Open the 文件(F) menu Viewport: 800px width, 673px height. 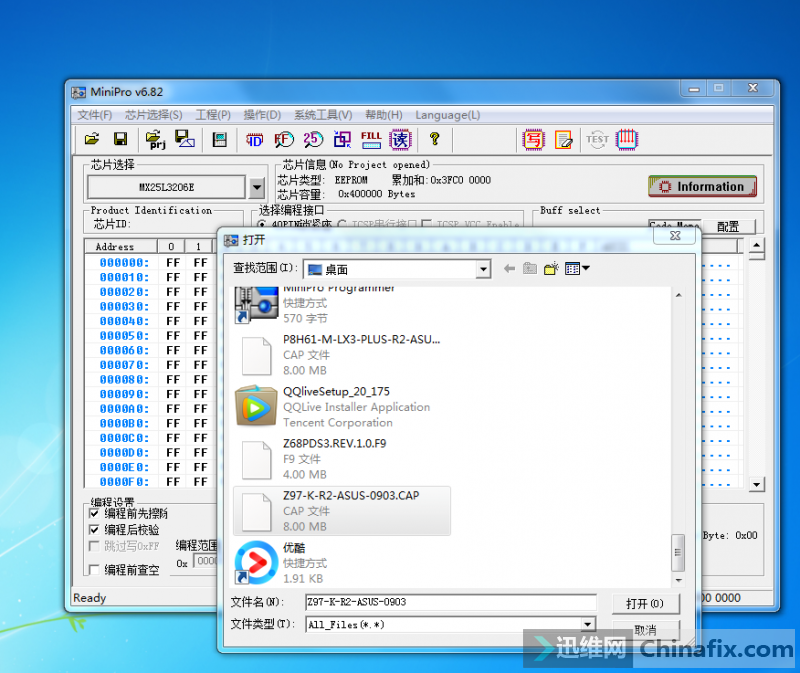coord(95,115)
